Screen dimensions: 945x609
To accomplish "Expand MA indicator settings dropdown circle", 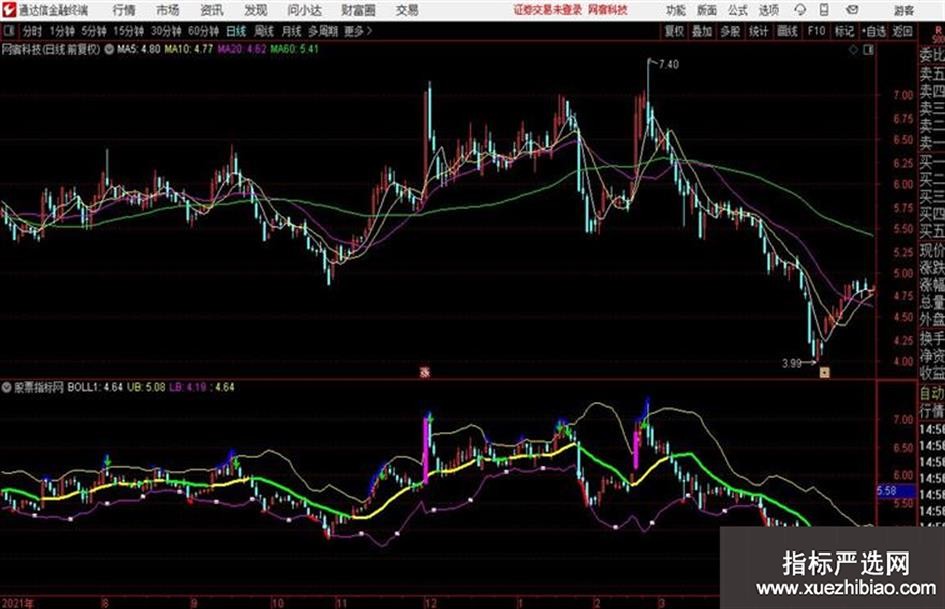I will coord(109,49).
